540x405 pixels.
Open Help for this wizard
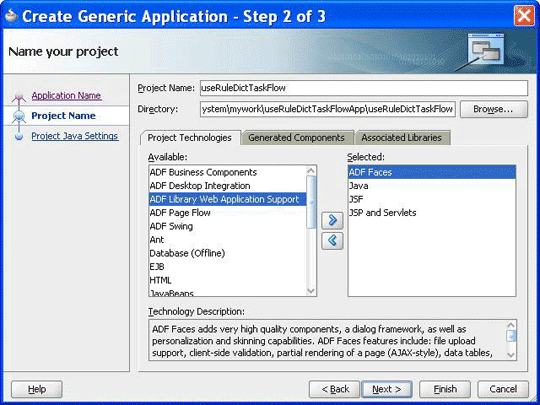pos(37,389)
